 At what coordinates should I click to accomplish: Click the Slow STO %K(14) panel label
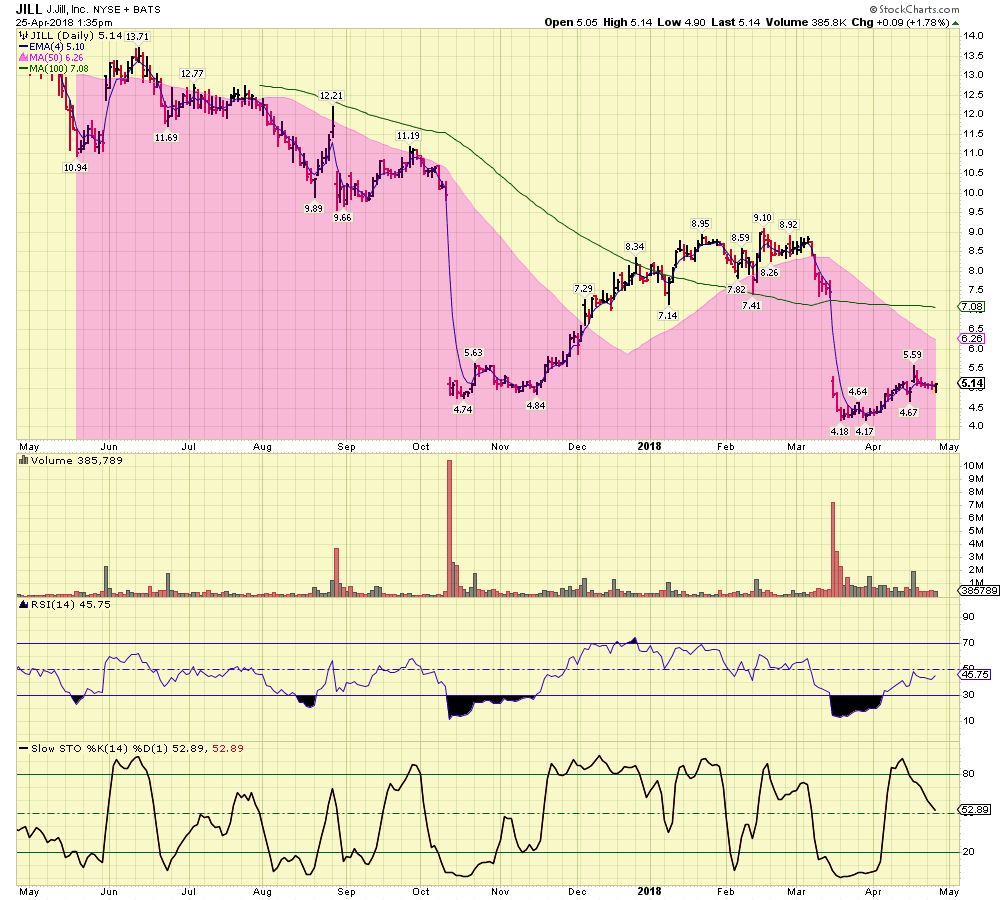(74, 747)
